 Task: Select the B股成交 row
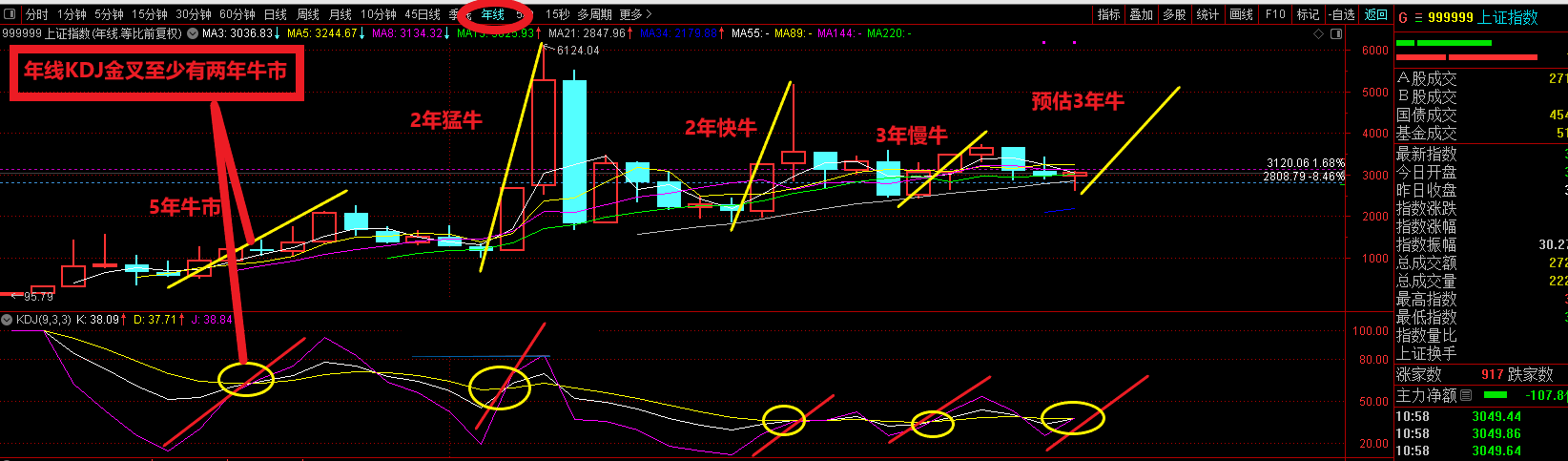click(1481, 96)
